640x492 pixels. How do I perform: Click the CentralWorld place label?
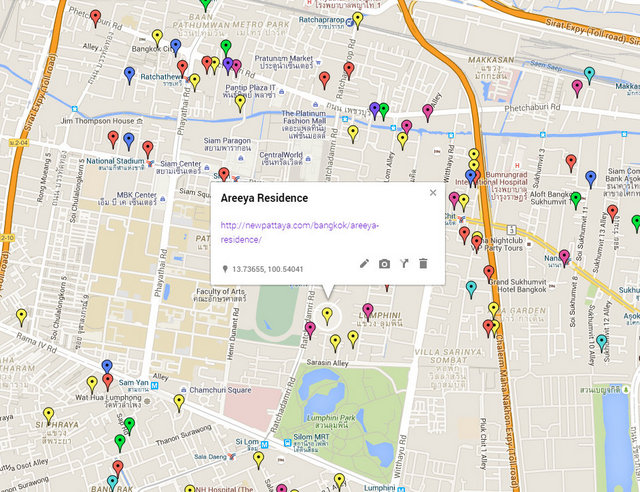pos(281,158)
